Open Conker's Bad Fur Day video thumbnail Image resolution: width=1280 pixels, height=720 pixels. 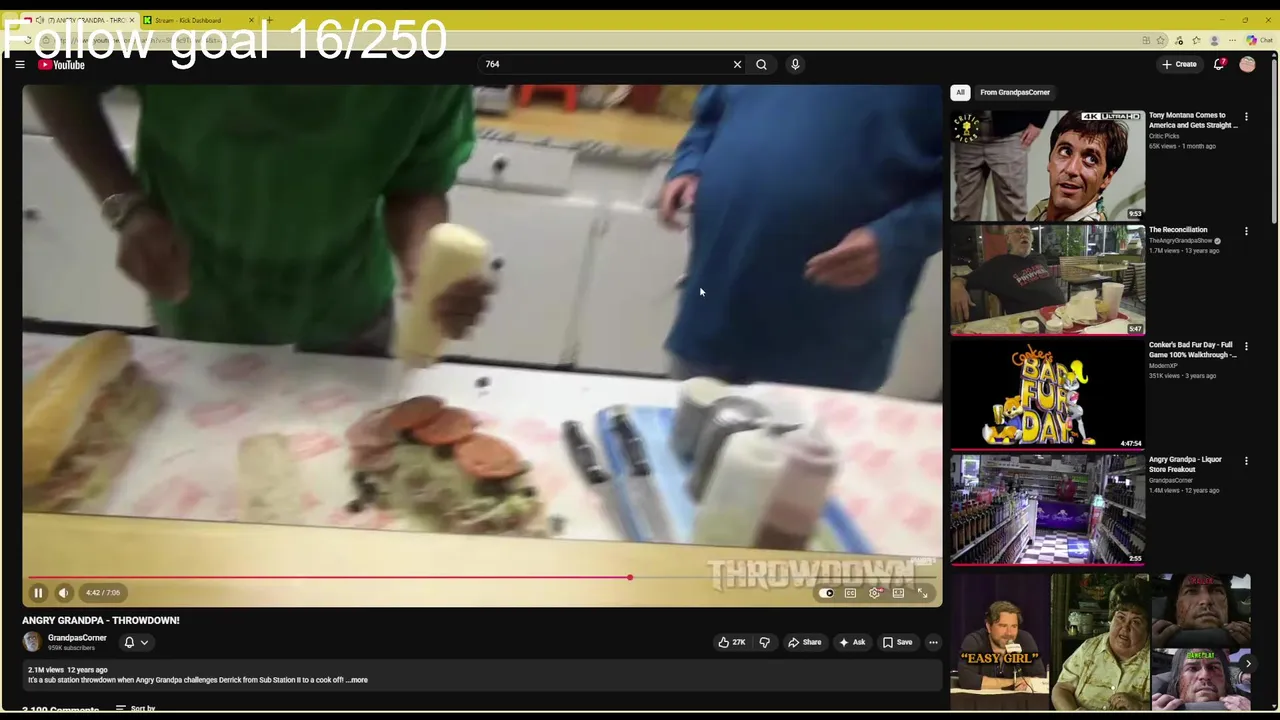coord(1047,395)
